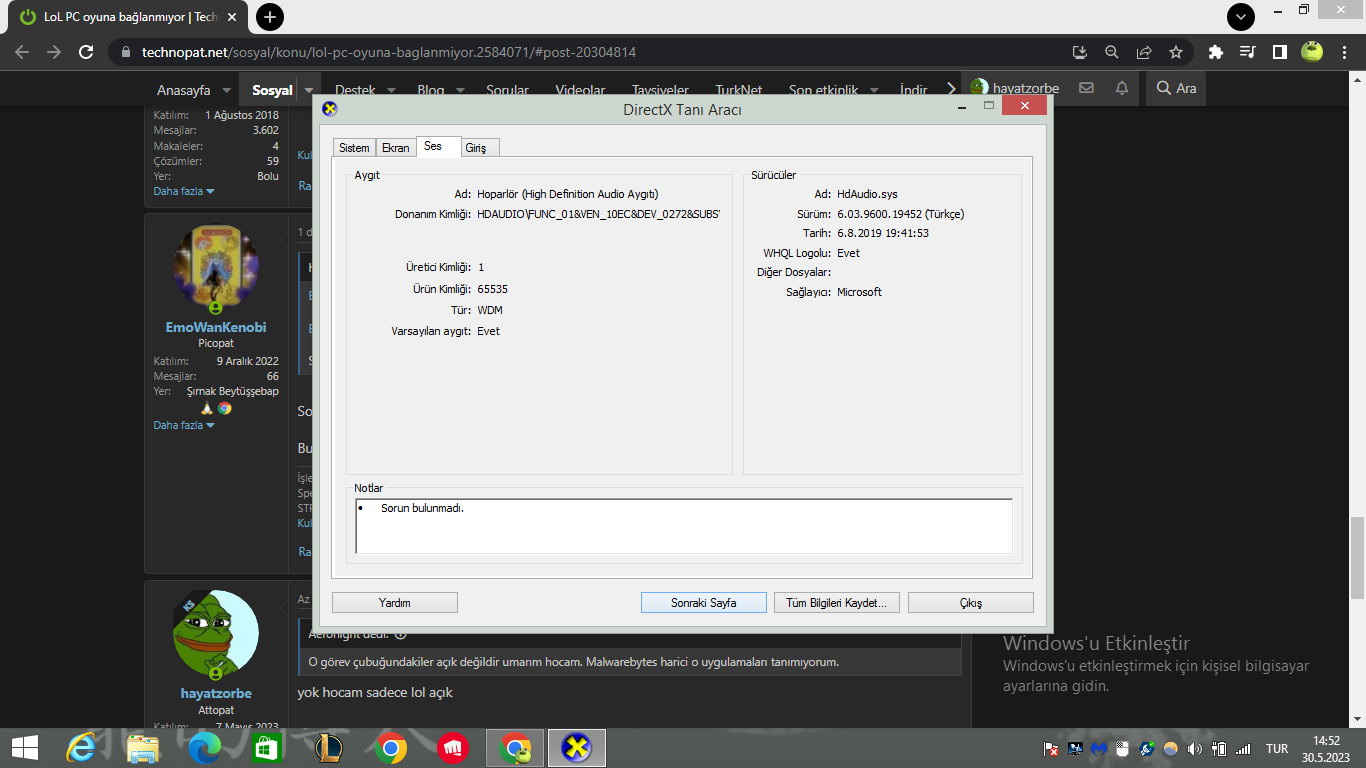The image size is (1366, 768).
Task: Click the driver version 6.03.9600.19452 text
Action: coord(900,214)
